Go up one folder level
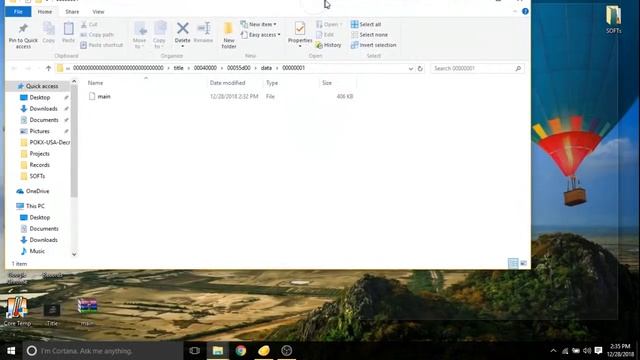640x360 pixels. 48,68
